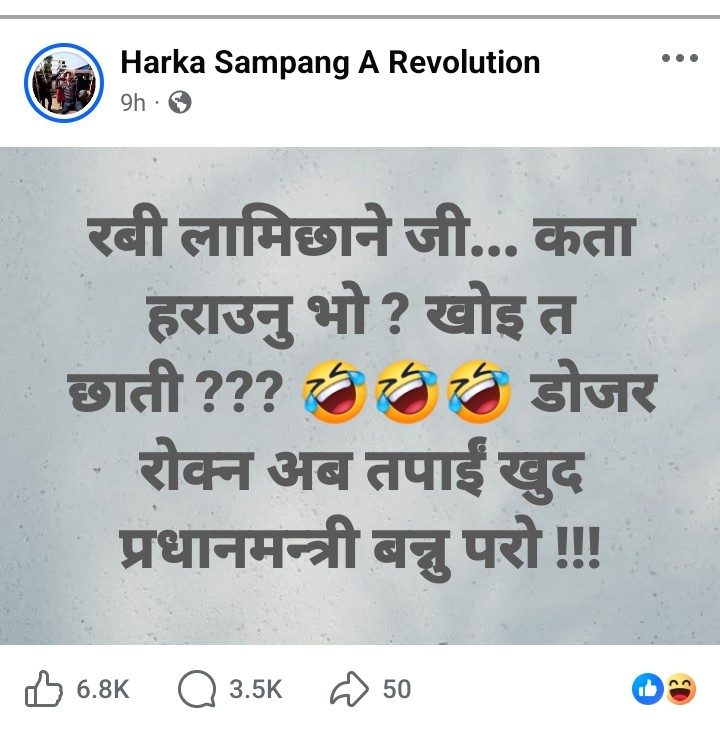Click the word डोजर in the image

click(594, 391)
